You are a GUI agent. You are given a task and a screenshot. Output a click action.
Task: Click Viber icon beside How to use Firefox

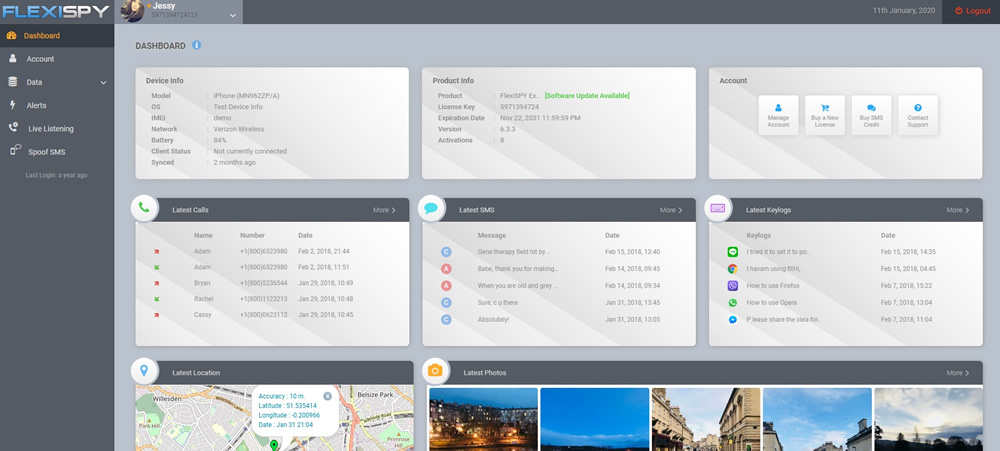coord(733,286)
